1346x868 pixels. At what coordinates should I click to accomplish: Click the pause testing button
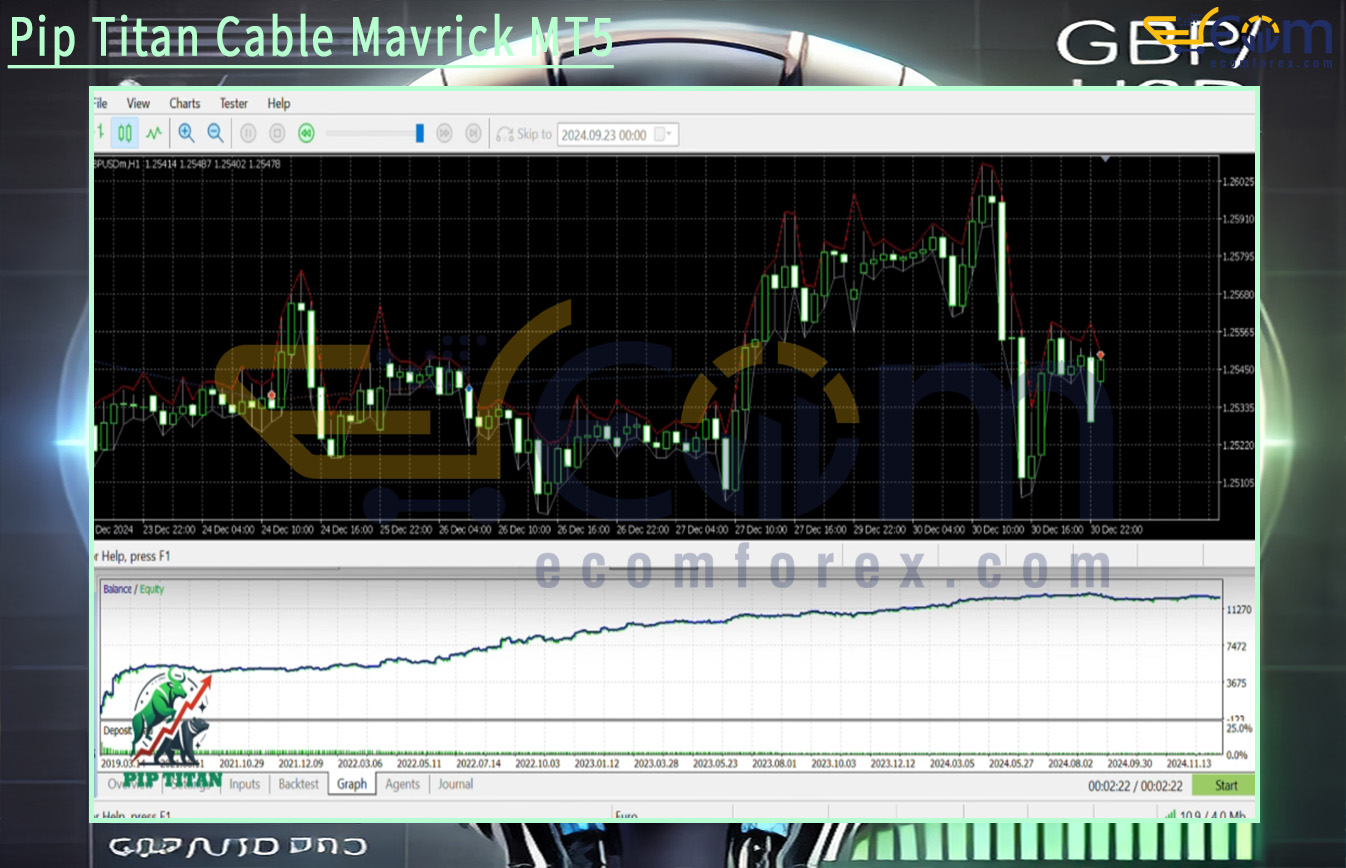(x=249, y=133)
